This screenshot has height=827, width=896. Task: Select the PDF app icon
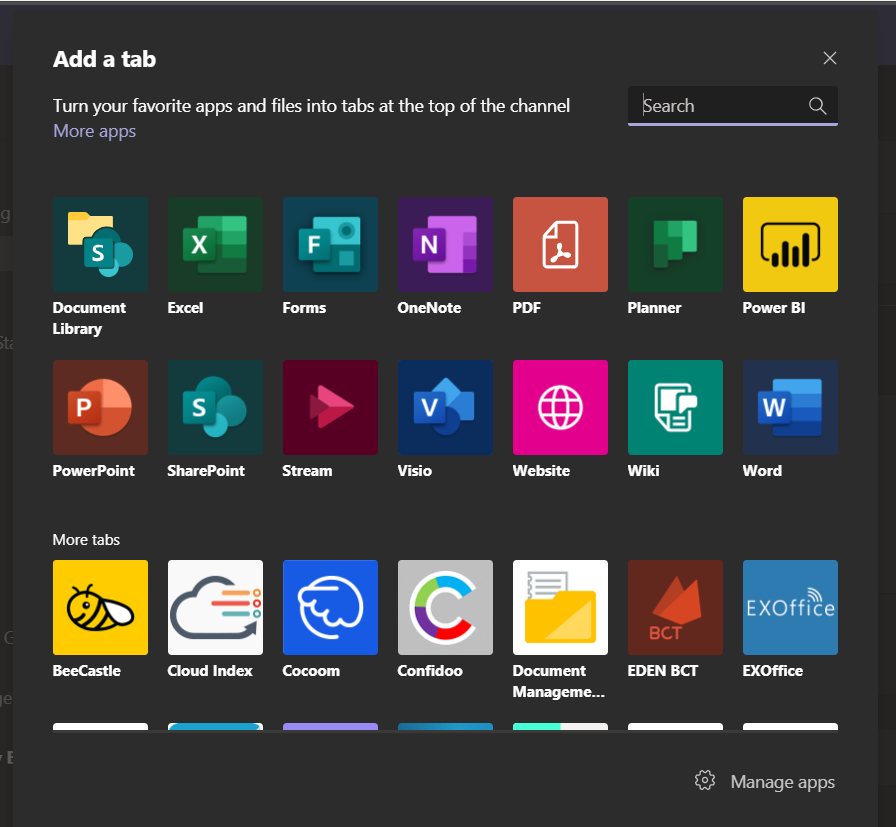coord(561,245)
